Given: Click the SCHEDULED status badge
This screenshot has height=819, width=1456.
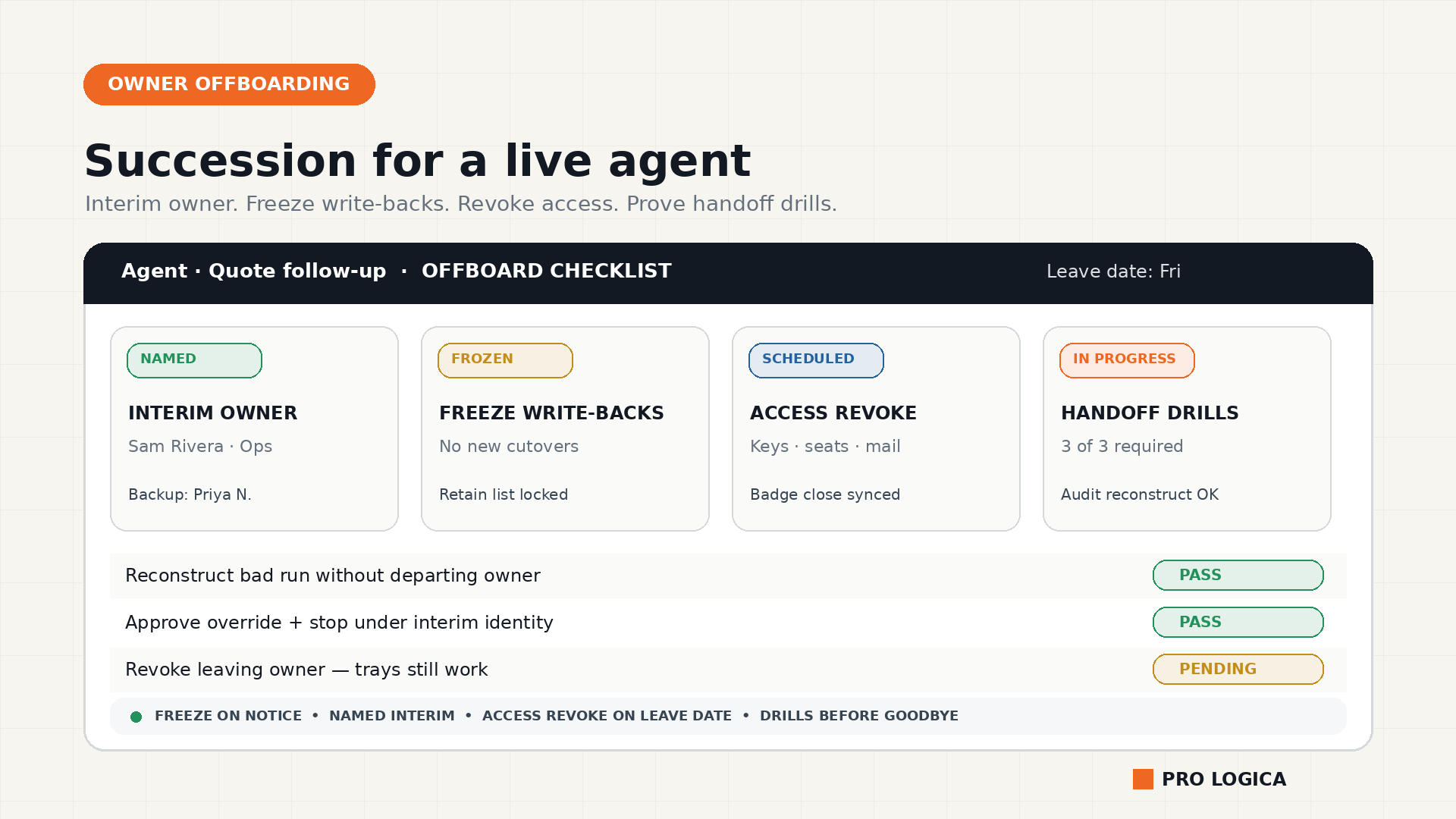Looking at the screenshot, I should pos(816,360).
